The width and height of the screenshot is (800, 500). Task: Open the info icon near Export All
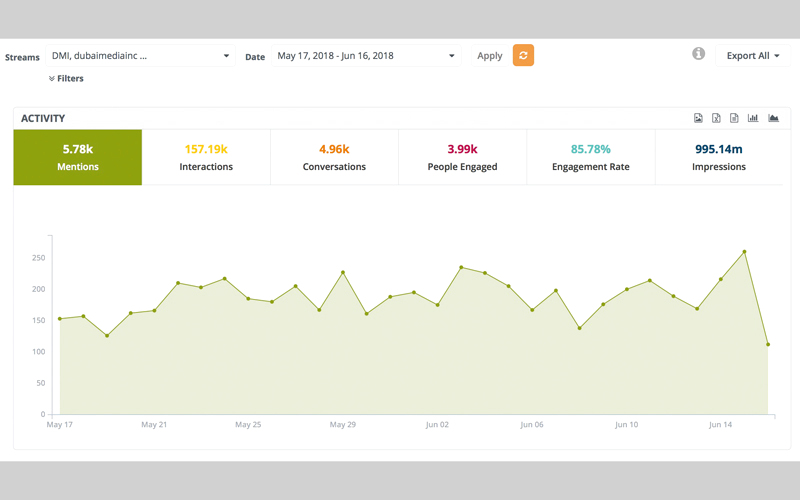(699, 54)
